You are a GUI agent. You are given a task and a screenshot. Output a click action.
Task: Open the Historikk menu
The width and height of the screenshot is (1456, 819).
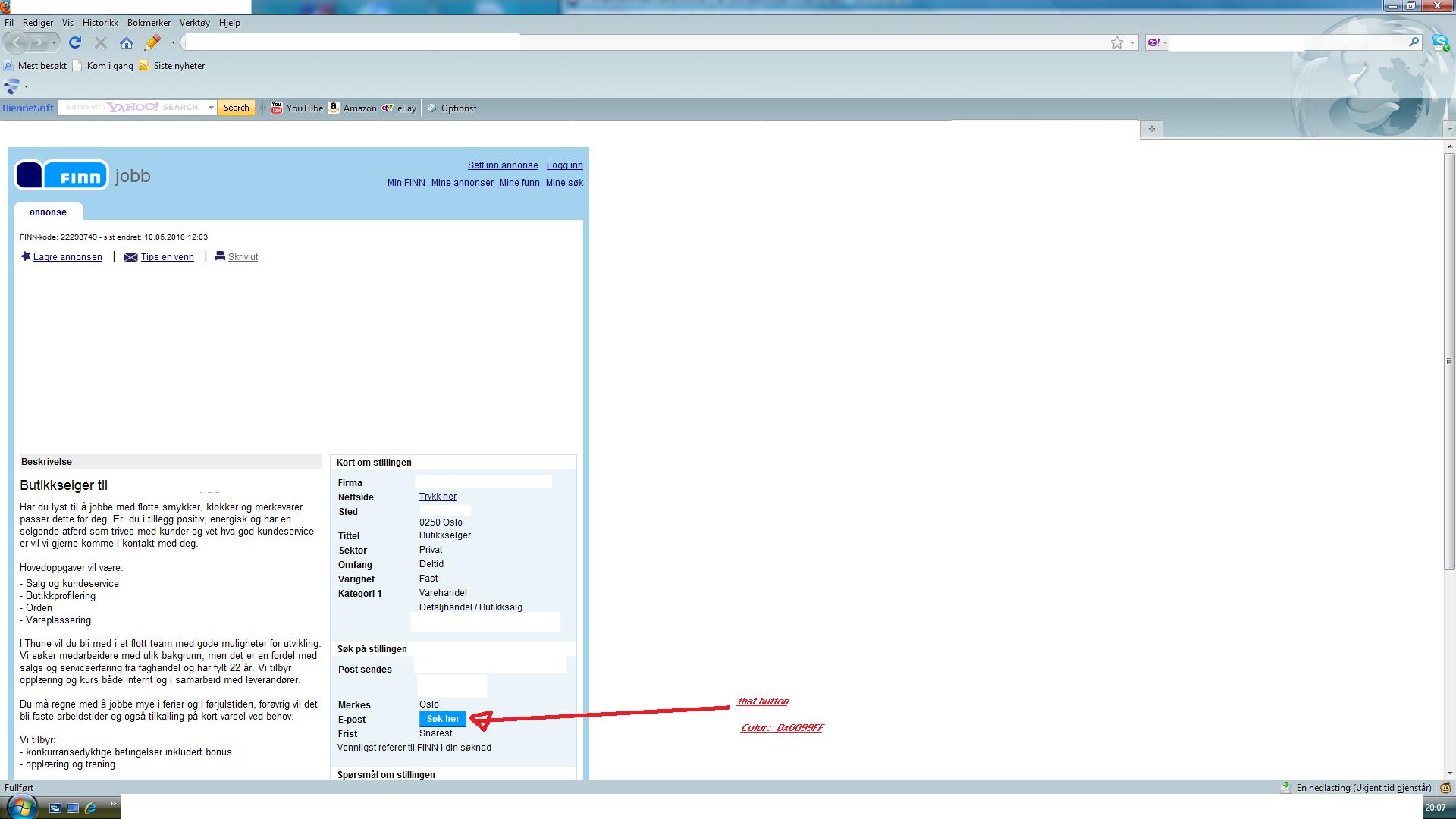[100, 23]
